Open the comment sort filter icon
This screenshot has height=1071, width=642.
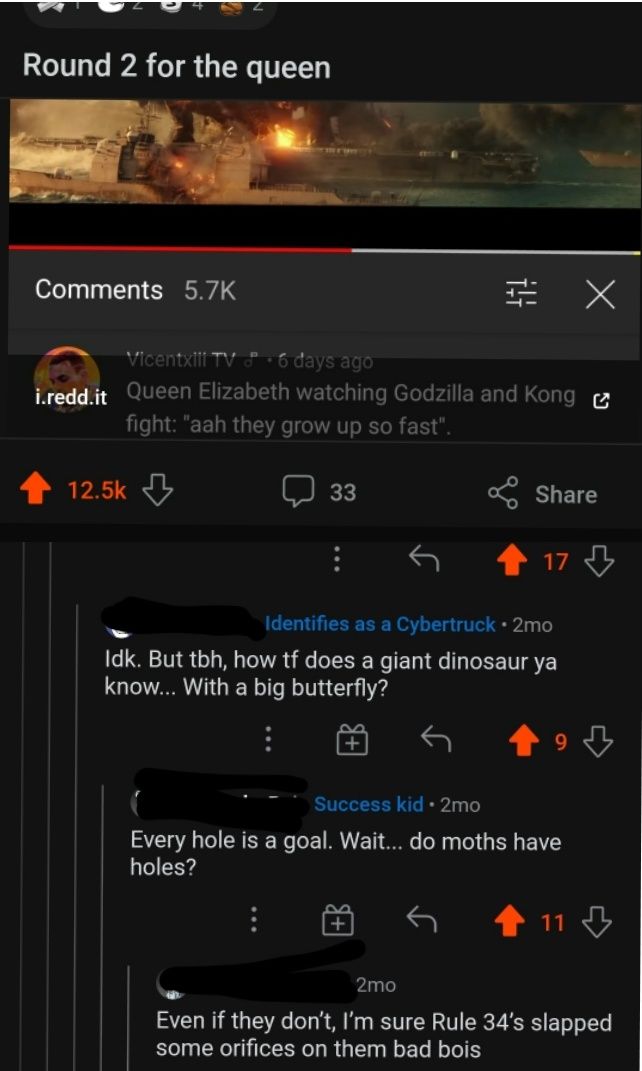(x=521, y=293)
